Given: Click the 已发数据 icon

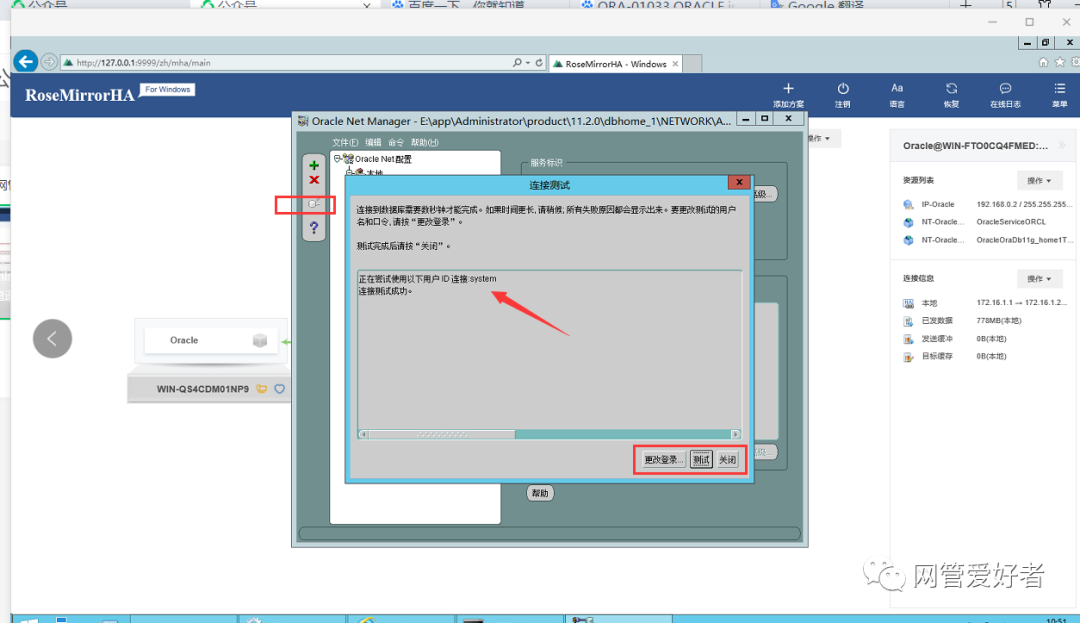Looking at the screenshot, I should point(908,321).
